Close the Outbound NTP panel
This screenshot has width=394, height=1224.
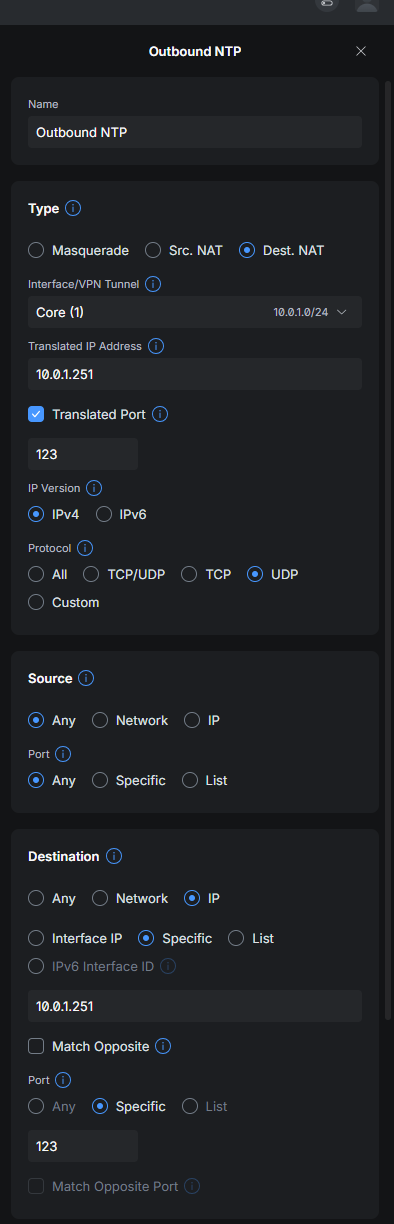[361, 51]
